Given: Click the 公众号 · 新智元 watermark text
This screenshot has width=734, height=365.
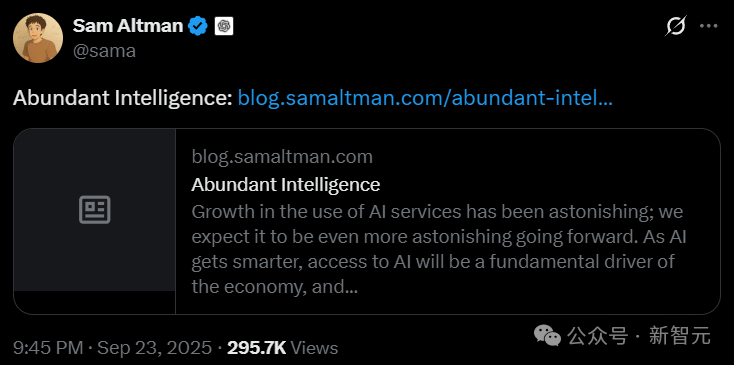Looking at the screenshot, I should click(639, 336).
